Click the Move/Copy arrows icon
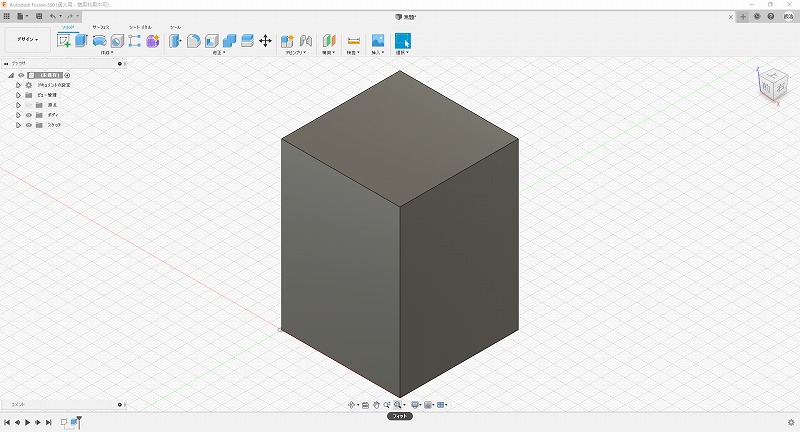The width and height of the screenshot is (800, 432). (x=265, y=41)
